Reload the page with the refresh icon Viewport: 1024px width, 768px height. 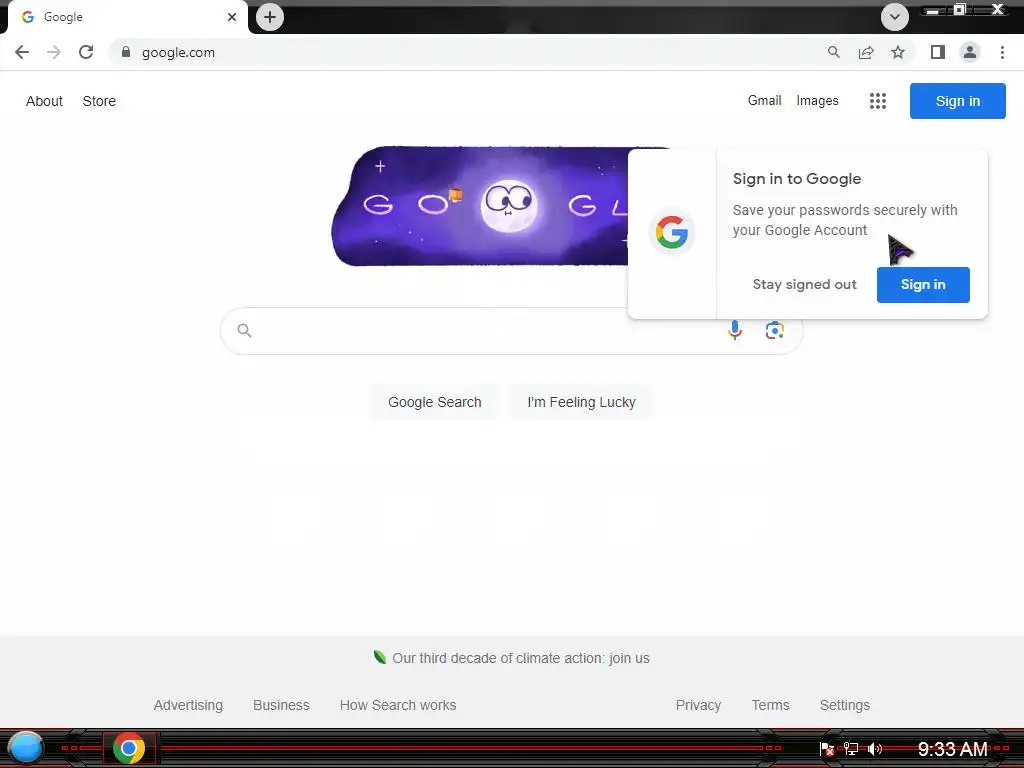coord(86,52)
